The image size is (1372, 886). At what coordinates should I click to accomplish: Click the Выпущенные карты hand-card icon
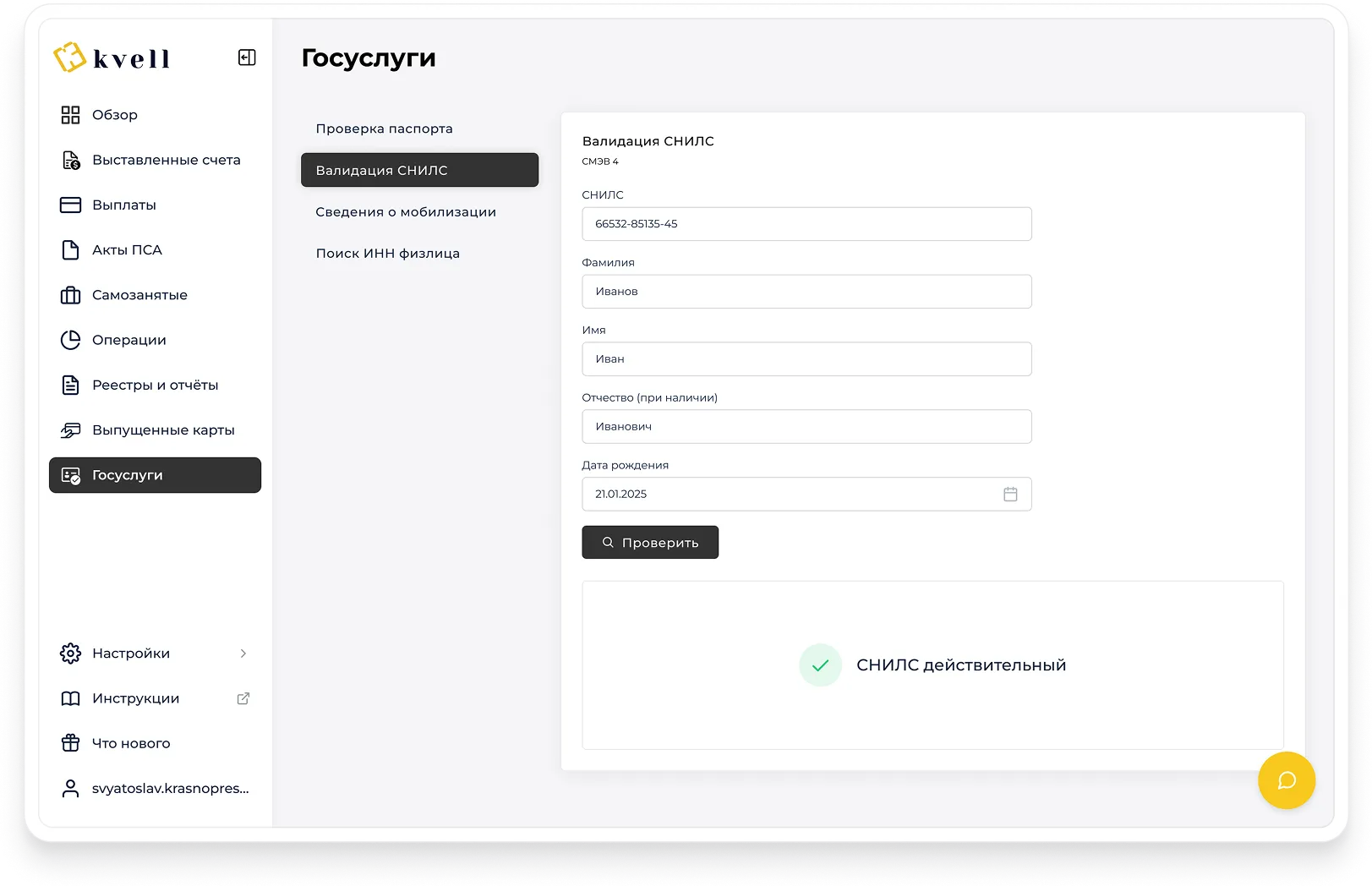point(71,430)
